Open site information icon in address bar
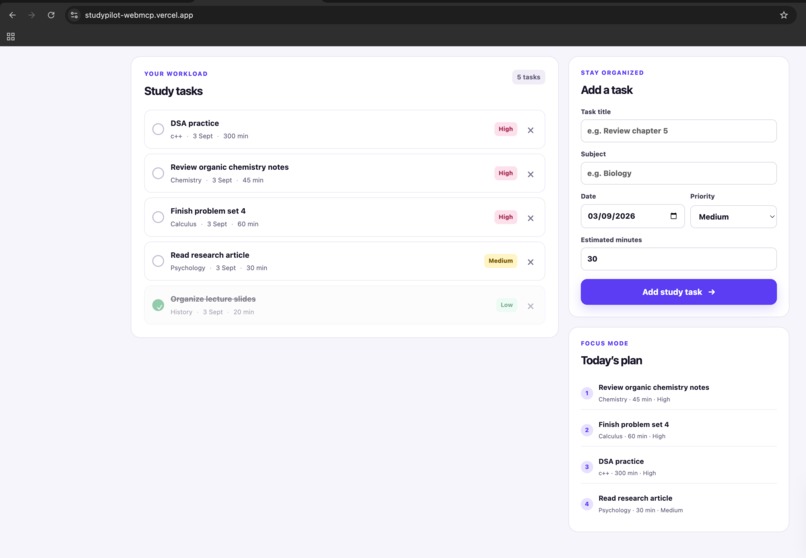Viewport: 806px width, 558px height. pyautogui.click(x=75, y=15)
